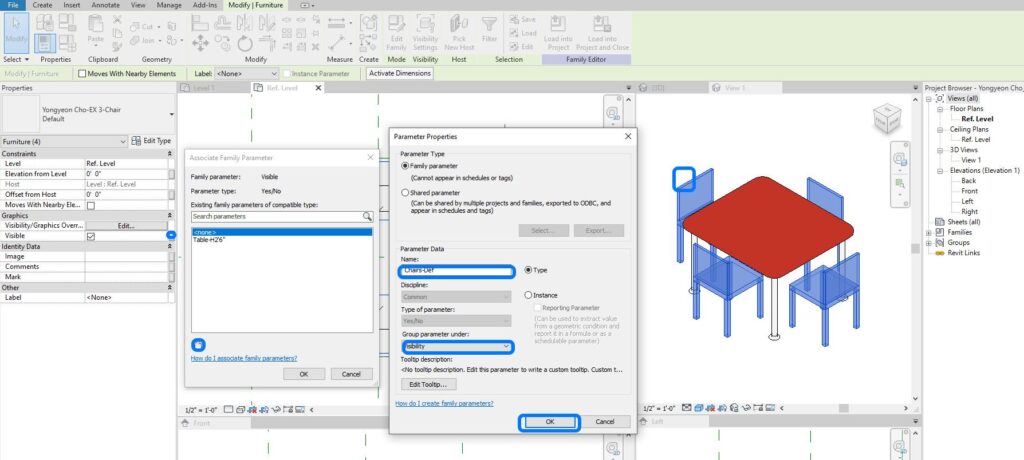Toggle Moves With Nearby Elements checkbox
This screenshot has height=460, width=1024.
82,74
